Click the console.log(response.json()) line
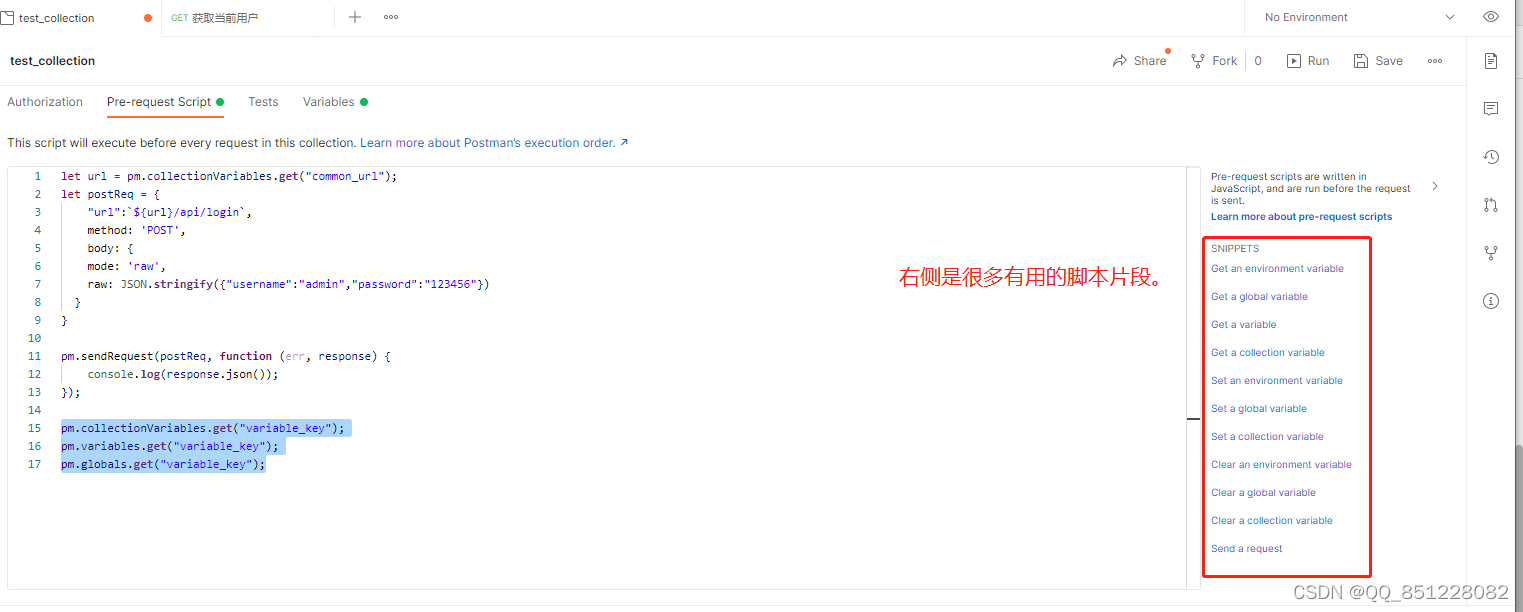 182,374
